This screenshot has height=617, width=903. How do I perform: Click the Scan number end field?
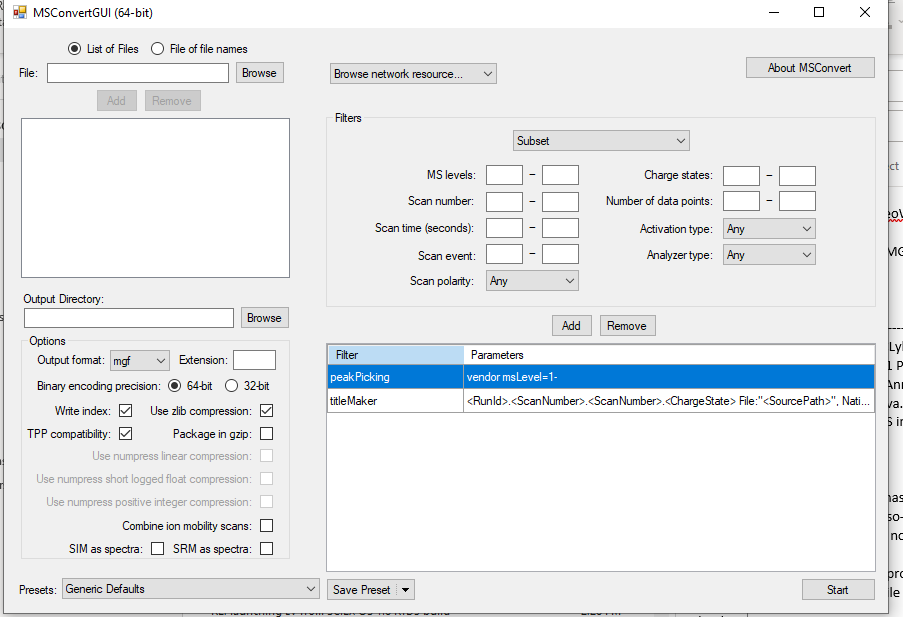point(560,202)
